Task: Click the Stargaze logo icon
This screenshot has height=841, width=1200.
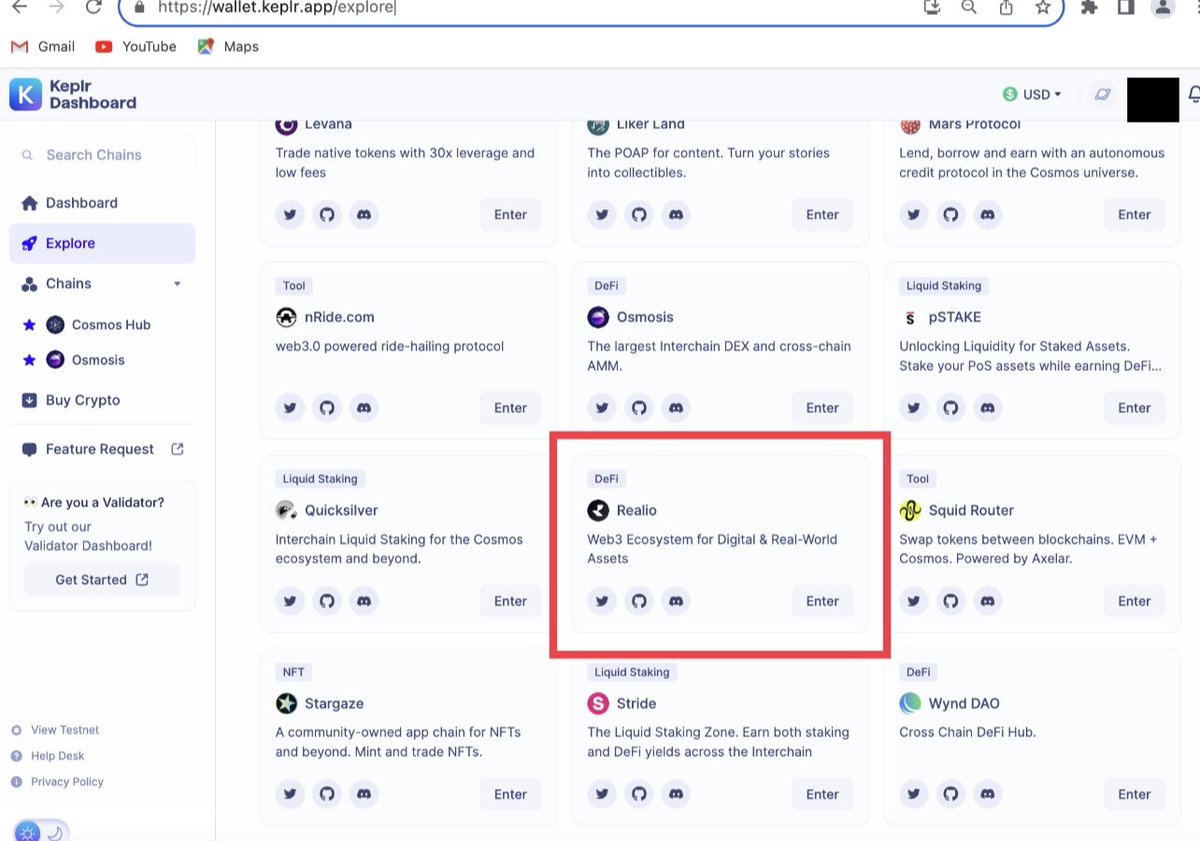Action: tap(286, 703)
